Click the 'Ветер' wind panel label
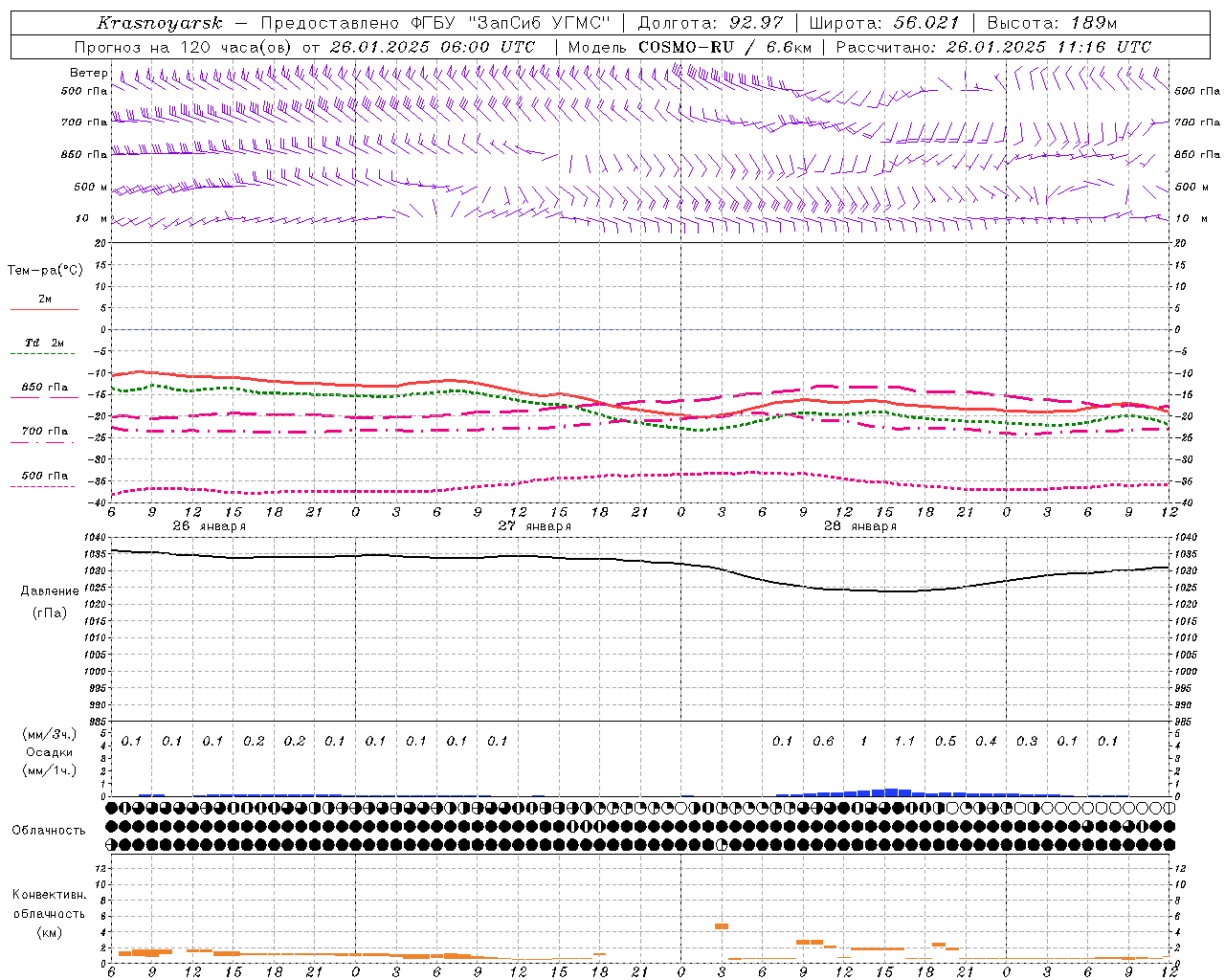Image resolution: width=1225 pixels, height=980 pixels. tap(89, 73)
